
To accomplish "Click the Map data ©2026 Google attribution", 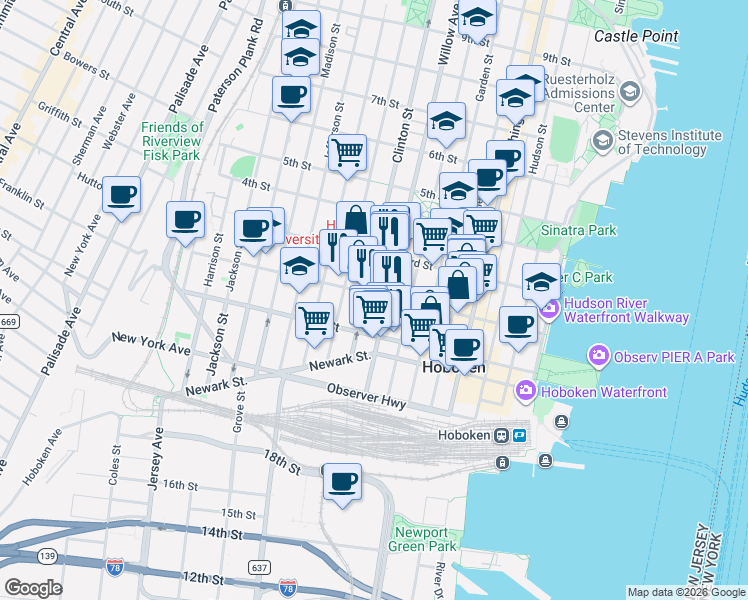I will pos(686,593).
